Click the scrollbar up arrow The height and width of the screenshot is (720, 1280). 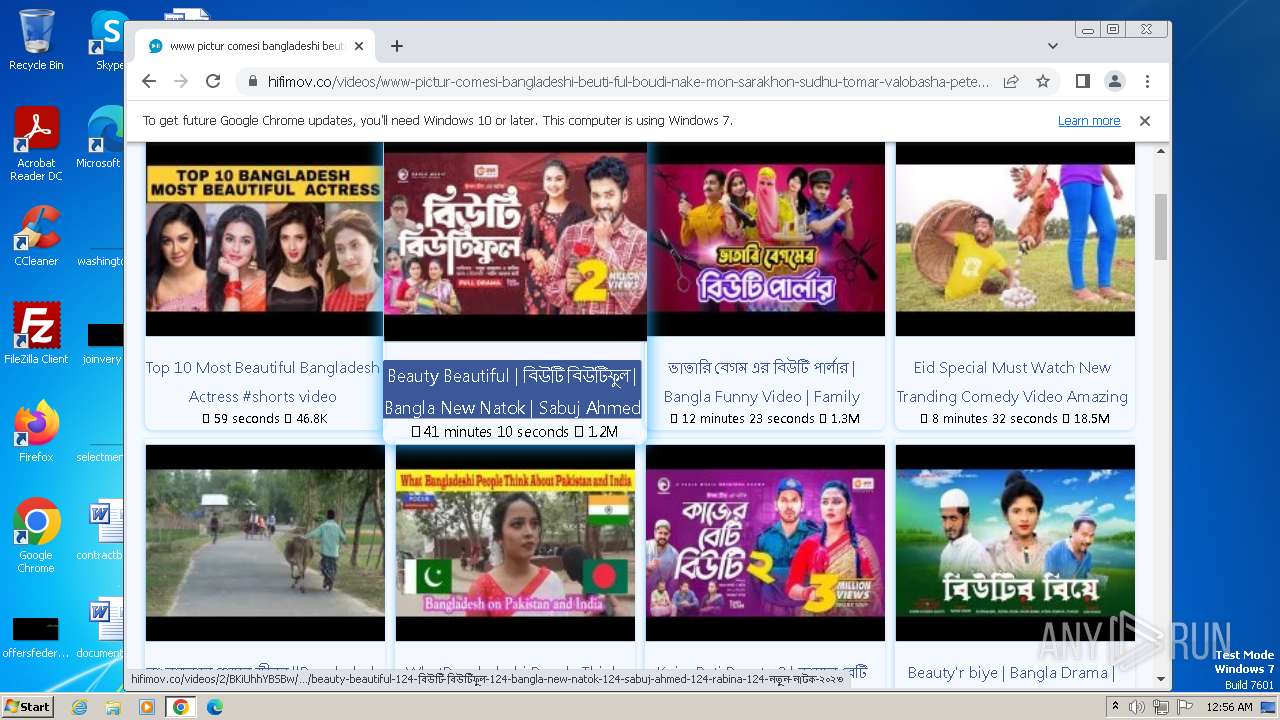1161,151
